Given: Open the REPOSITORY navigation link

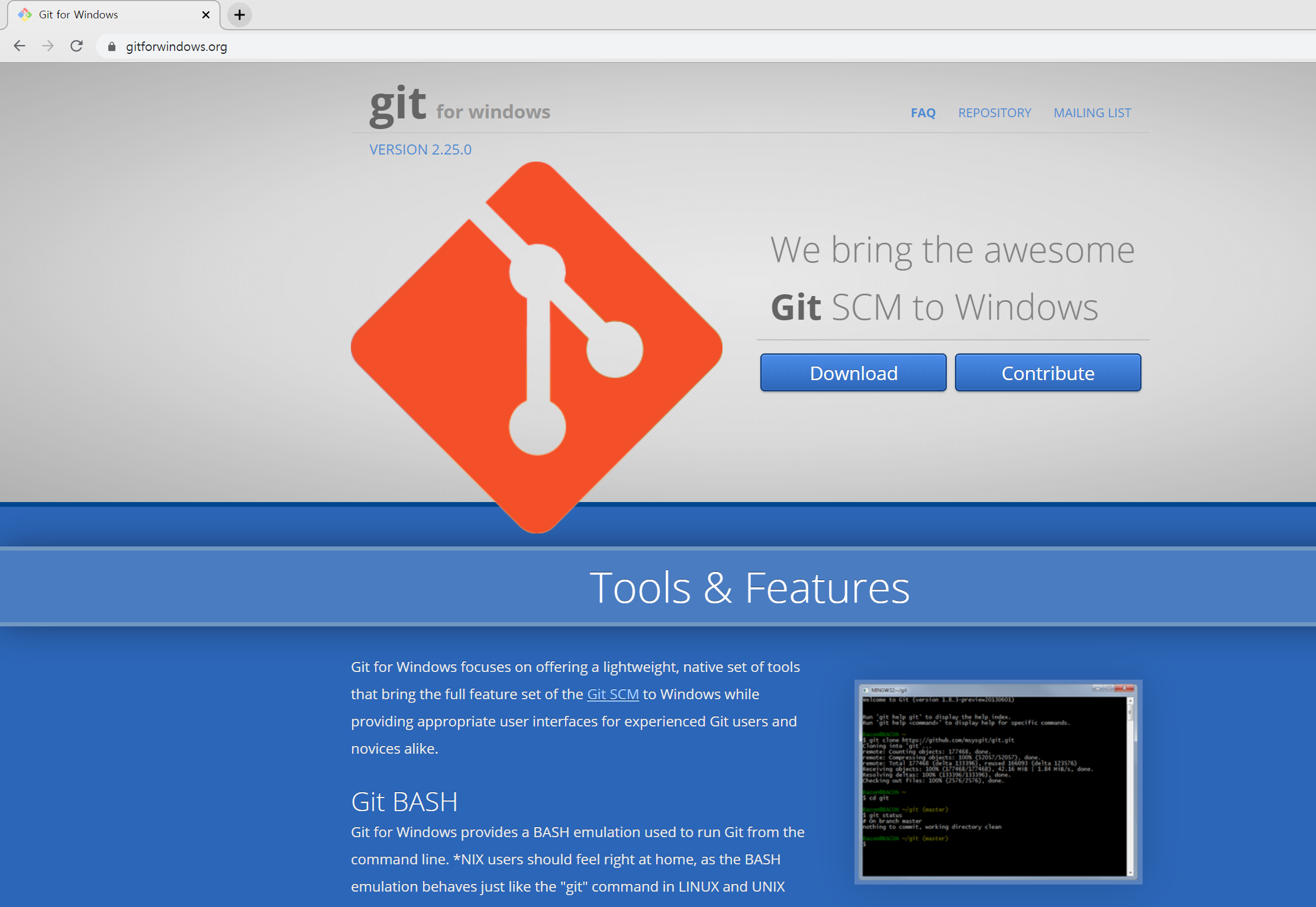Looking at the screenshot, I should (x=994, y=112).
